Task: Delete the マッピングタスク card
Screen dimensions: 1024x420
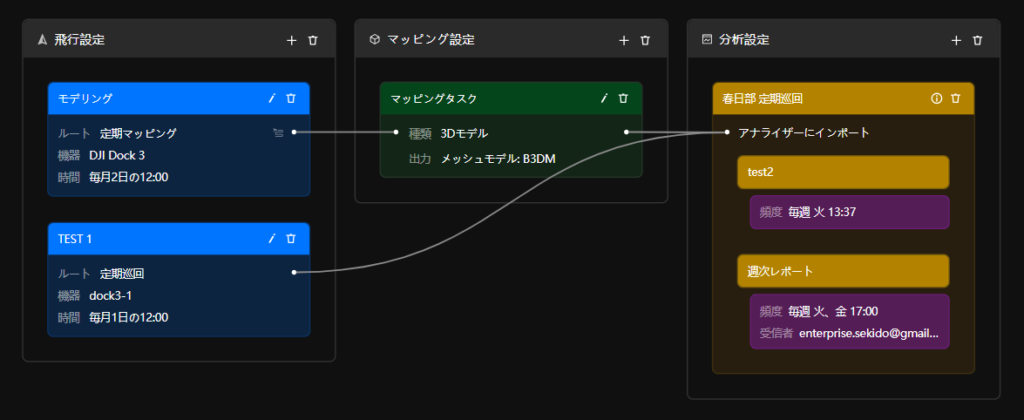Action: point(623,98)
